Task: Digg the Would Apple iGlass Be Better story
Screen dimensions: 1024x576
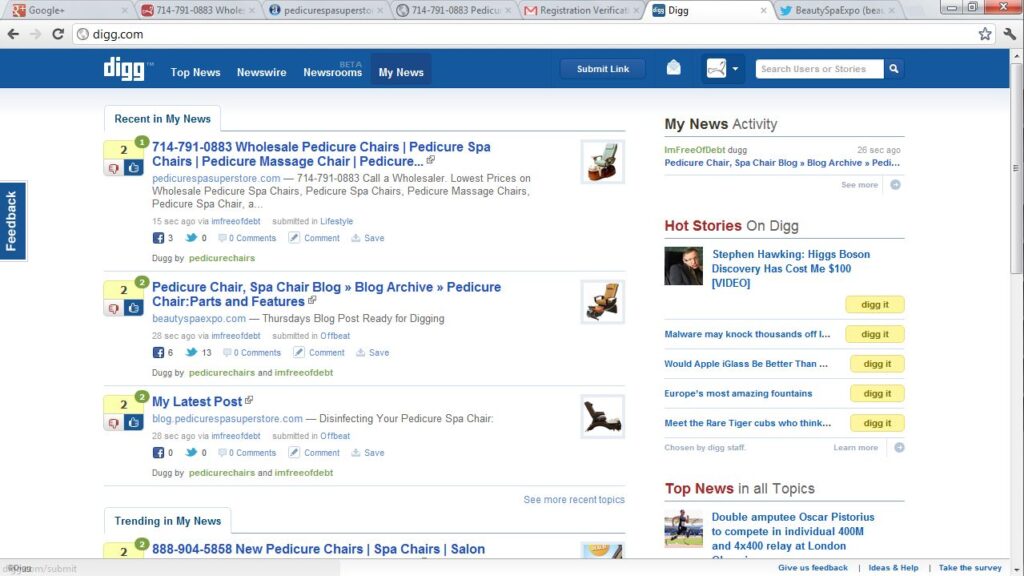Action: pos(877,364)
